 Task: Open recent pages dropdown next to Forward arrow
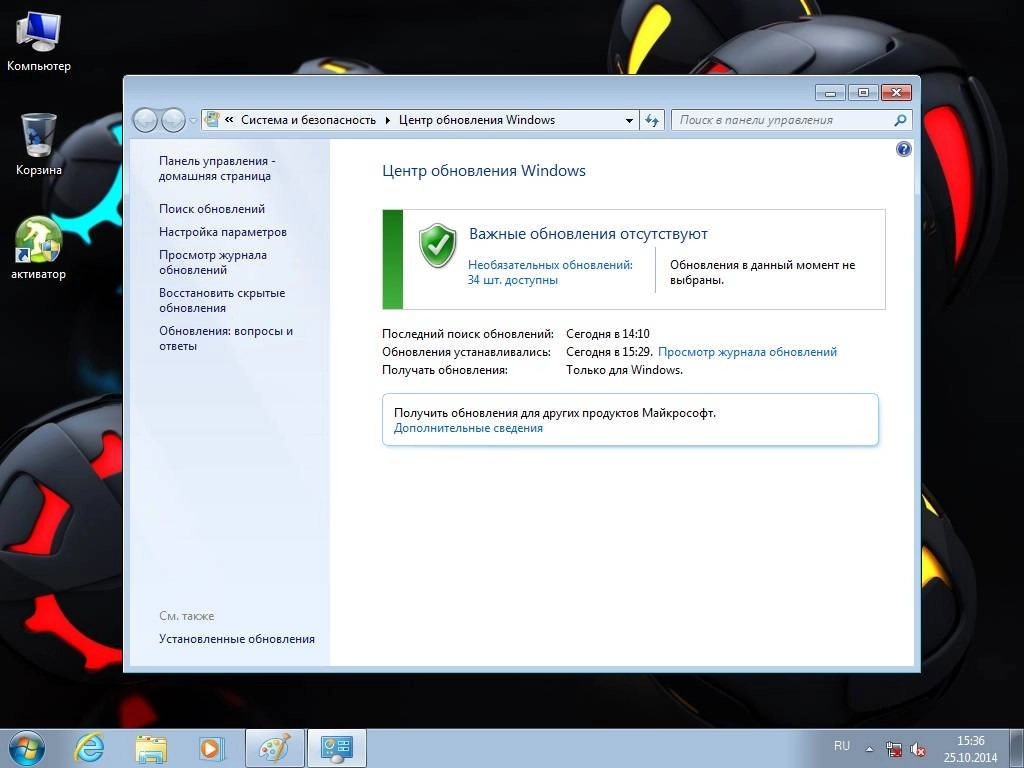pos(193,121)
